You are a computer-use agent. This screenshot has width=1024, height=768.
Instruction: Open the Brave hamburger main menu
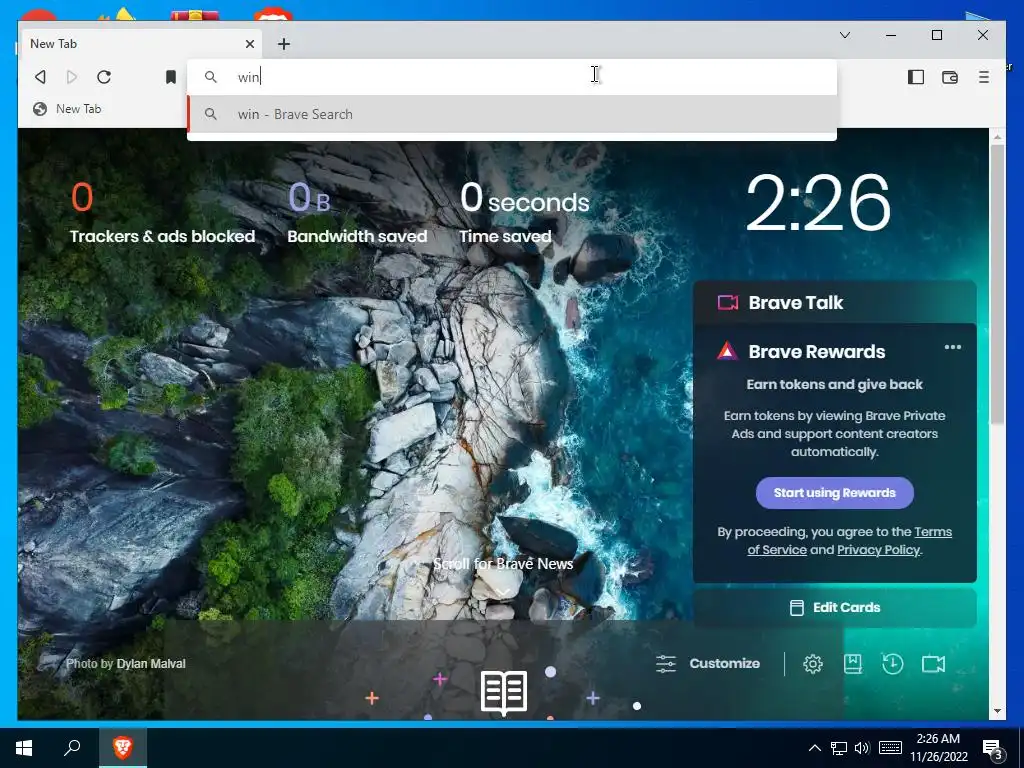tap(984, 77)
